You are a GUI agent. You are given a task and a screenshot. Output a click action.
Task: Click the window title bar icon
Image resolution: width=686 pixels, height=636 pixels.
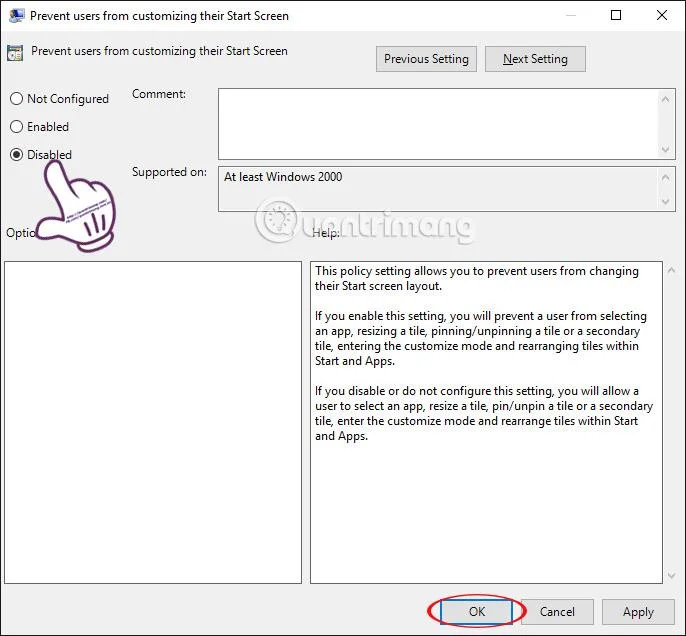point(16,15)
